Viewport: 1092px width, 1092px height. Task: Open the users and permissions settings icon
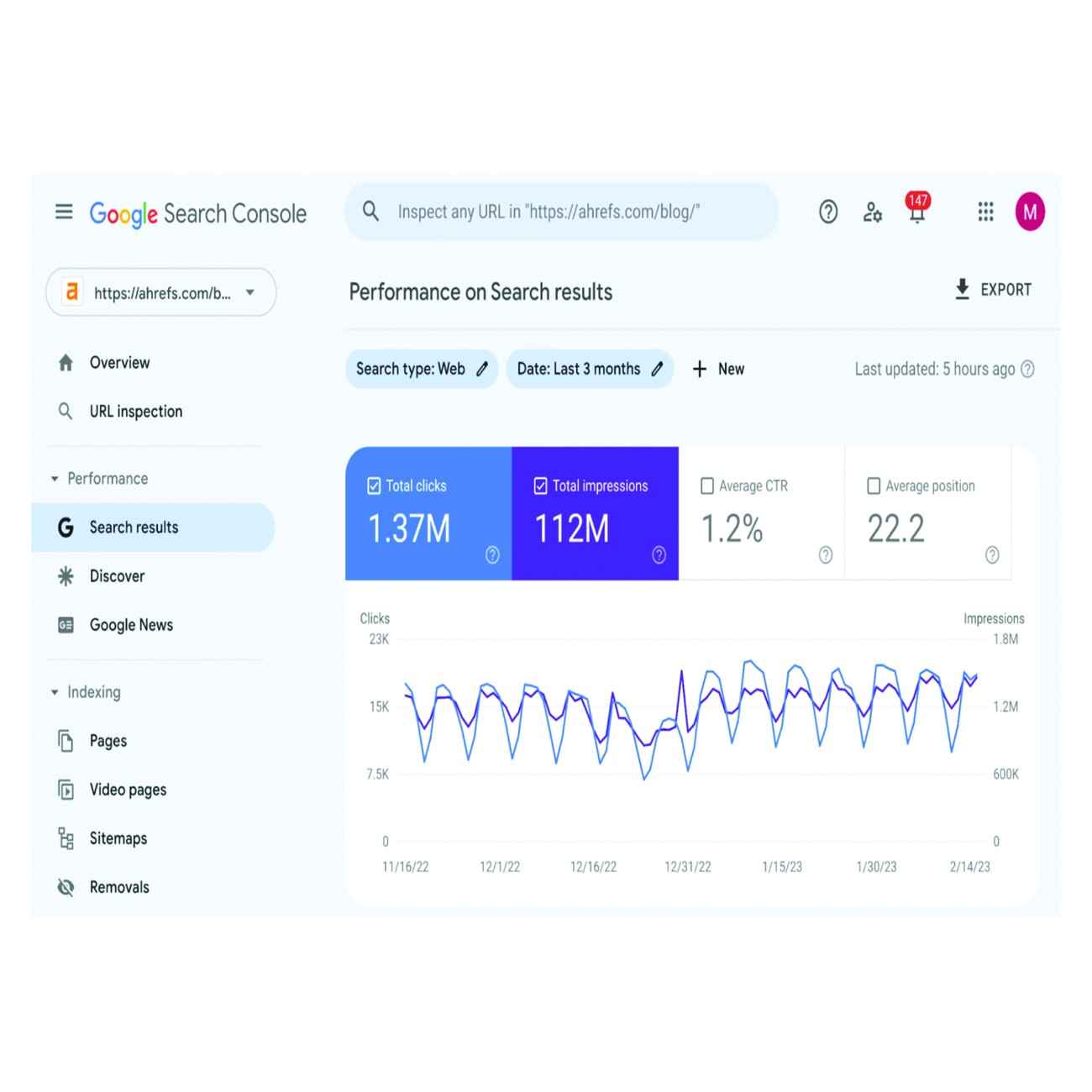[x=873, y=213]
